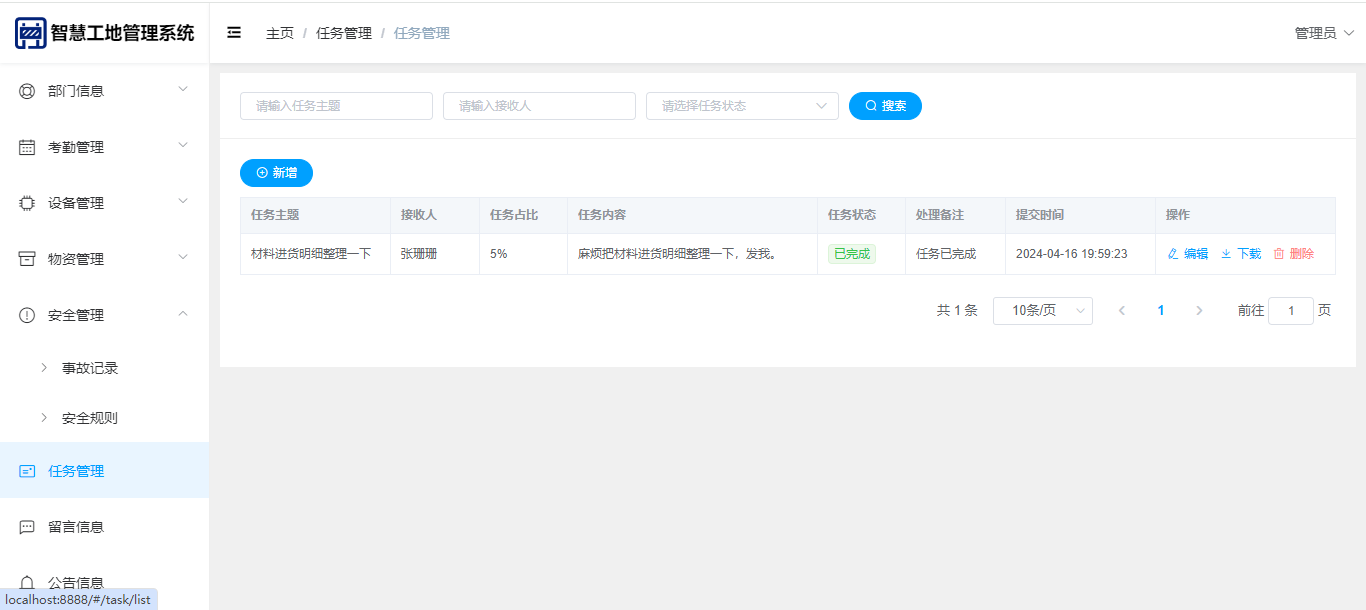Open the 10条/页 page size dropdown
1366x610 pixels.
point(1042,311)
